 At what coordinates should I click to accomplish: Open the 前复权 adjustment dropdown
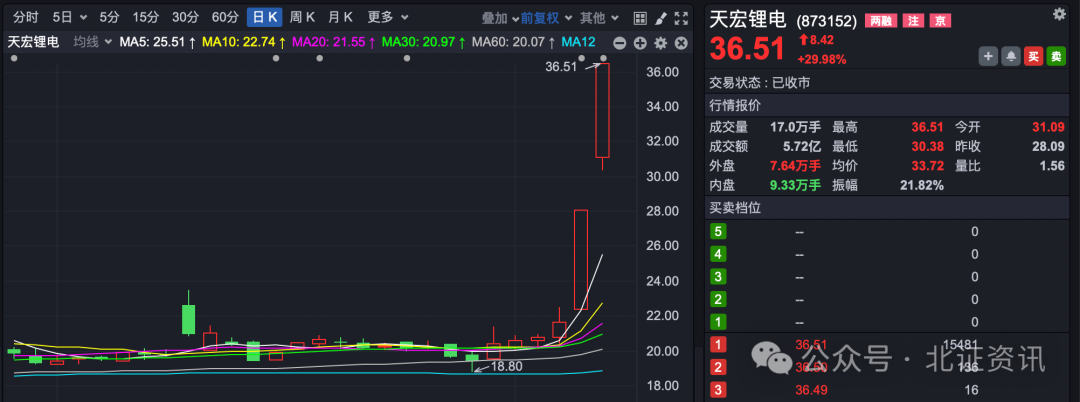click(545, 18)
